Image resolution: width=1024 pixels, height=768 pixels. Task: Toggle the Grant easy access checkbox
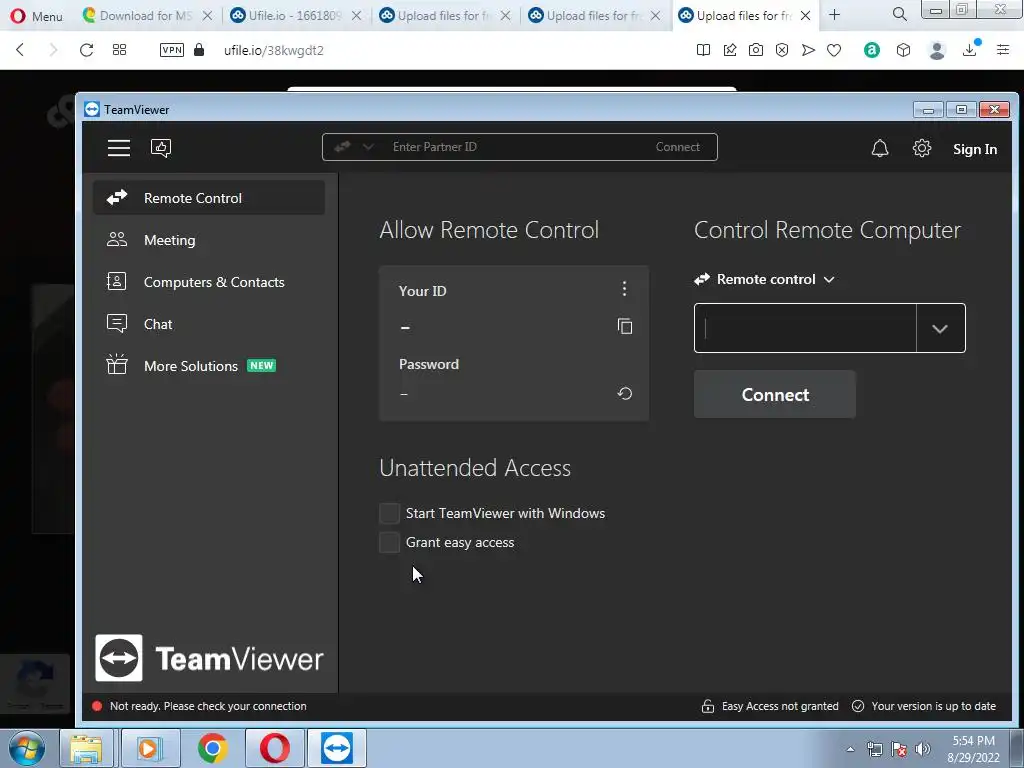click(389, 542)
